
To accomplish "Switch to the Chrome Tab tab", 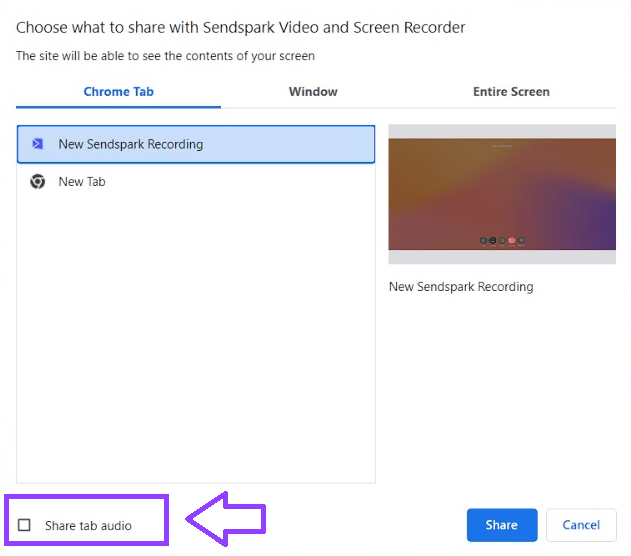I will tap(118, 92).
